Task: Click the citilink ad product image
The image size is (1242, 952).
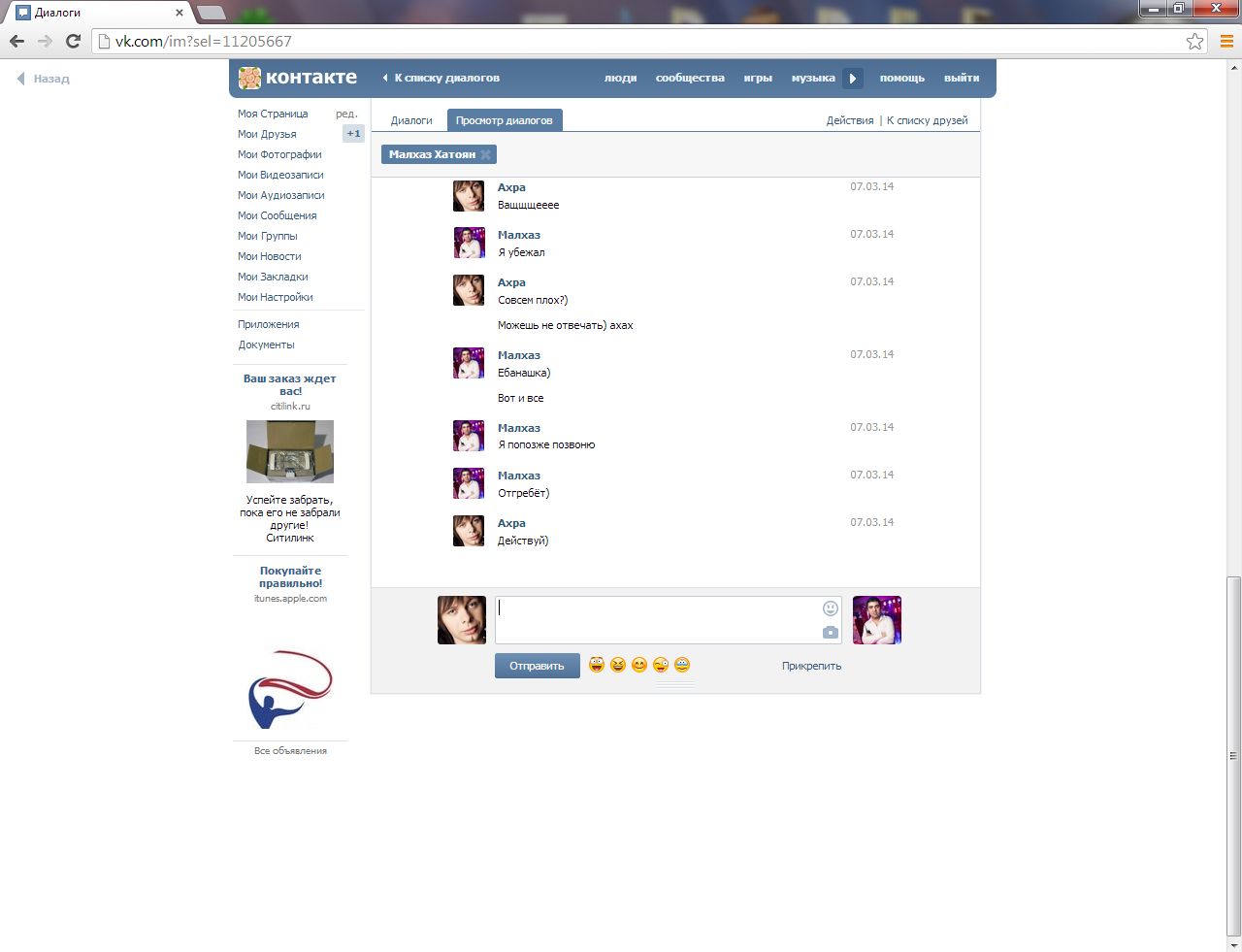Action: [290, 451]
